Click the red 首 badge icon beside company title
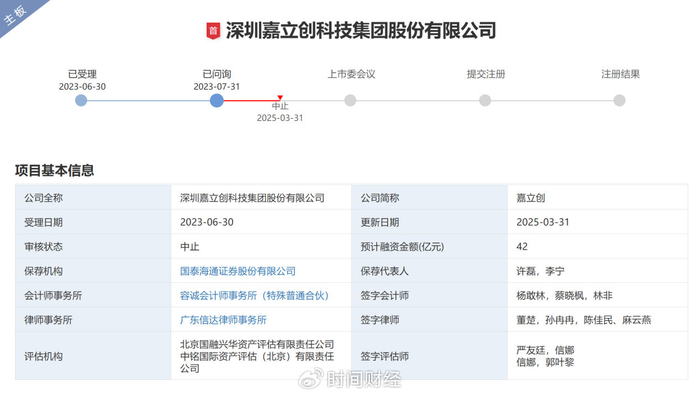 pyautogui.click(x=213, y=31)
